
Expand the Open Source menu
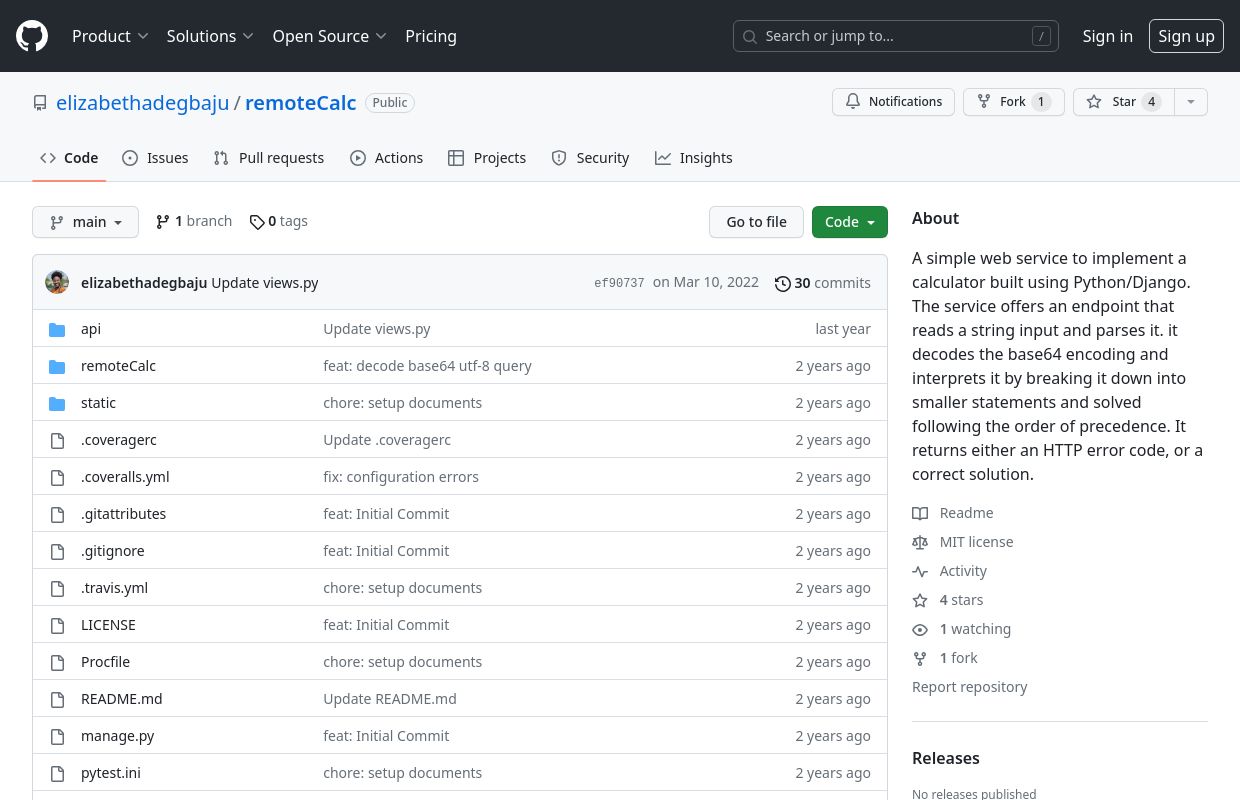click(x=329, y=36)
